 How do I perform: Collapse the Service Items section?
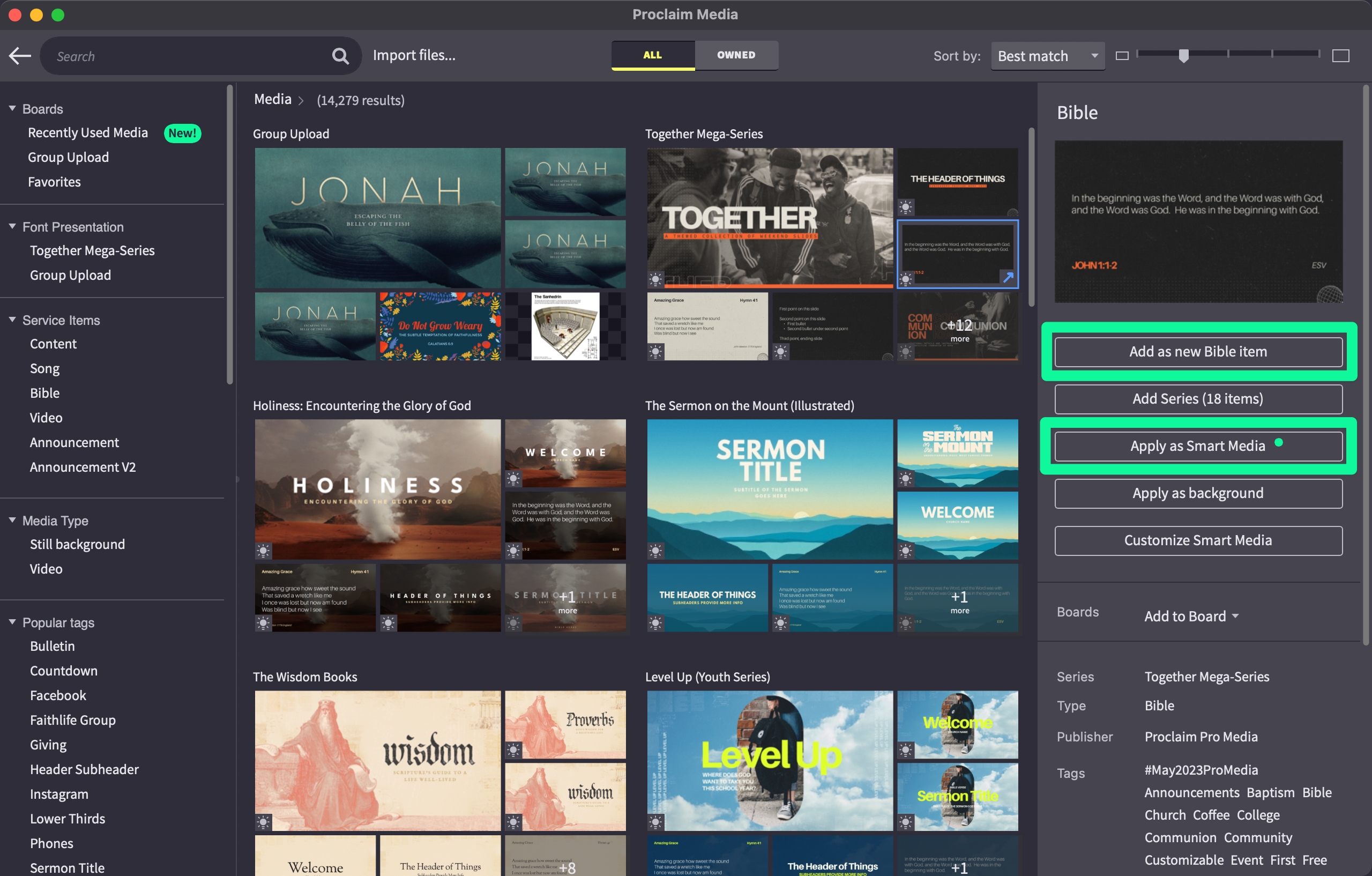12,320
